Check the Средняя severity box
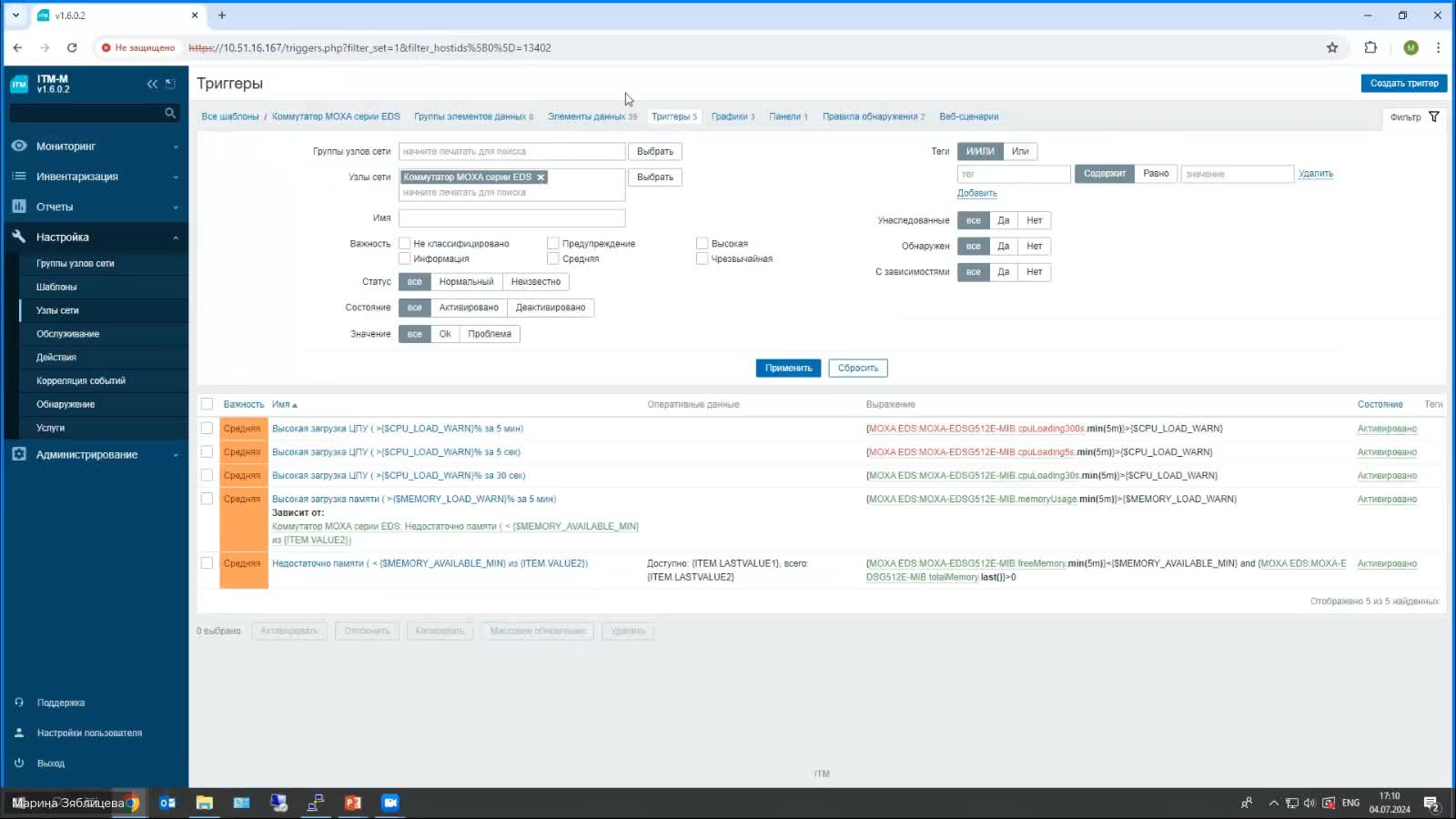Viewport: 1456px width, 819px height. click(553, 259)
